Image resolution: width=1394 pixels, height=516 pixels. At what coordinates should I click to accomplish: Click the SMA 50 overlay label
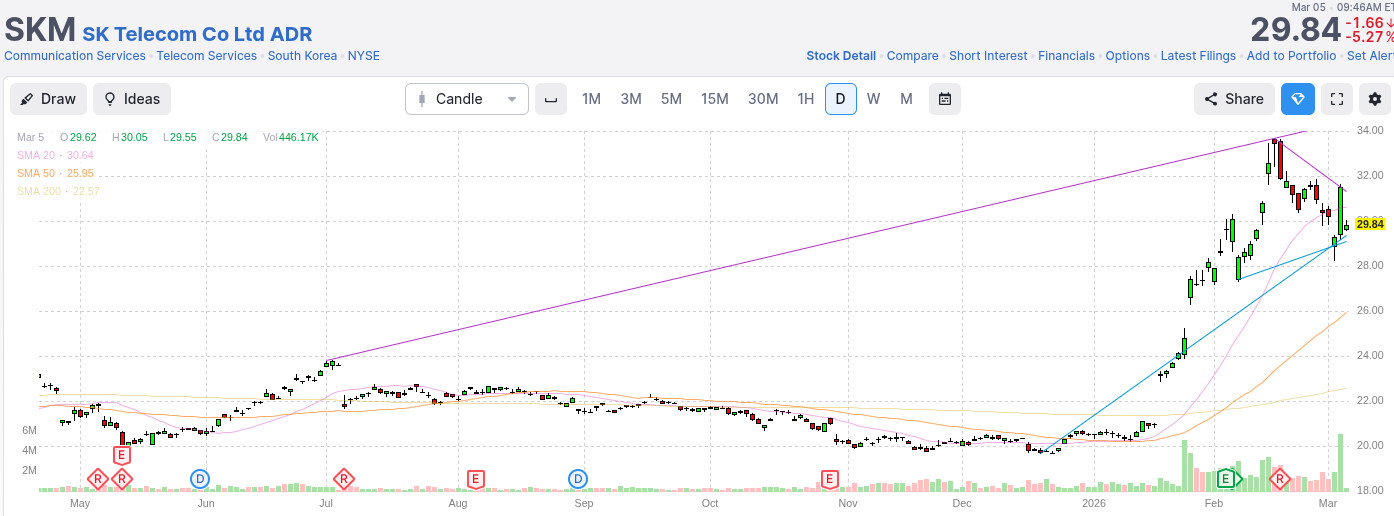(55, 173)
